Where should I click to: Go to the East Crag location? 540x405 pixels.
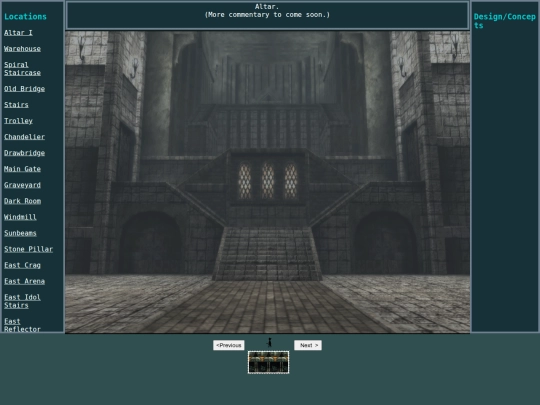click(x=22, y=265)
